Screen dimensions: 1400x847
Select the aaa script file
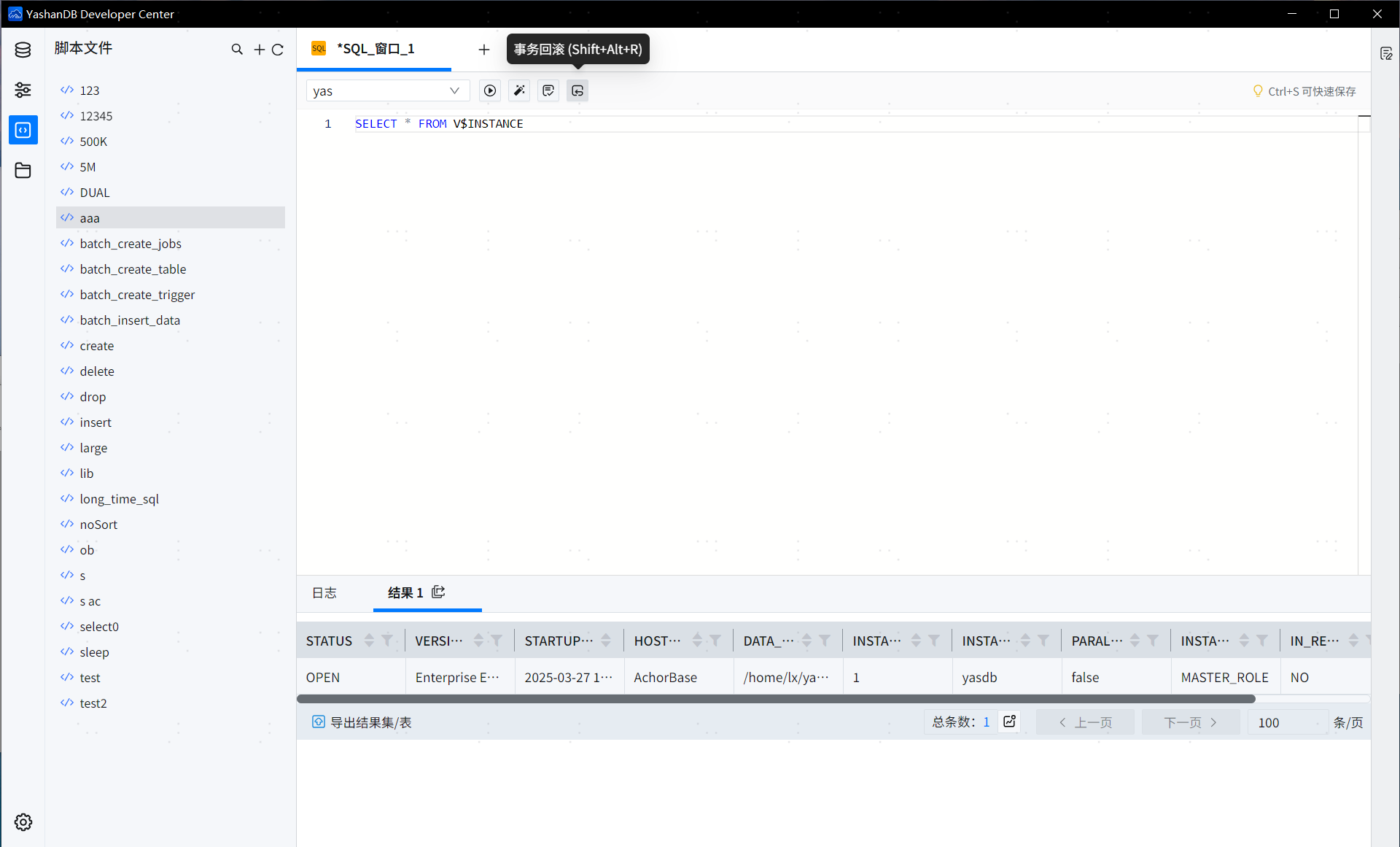(x=170, y=217)
